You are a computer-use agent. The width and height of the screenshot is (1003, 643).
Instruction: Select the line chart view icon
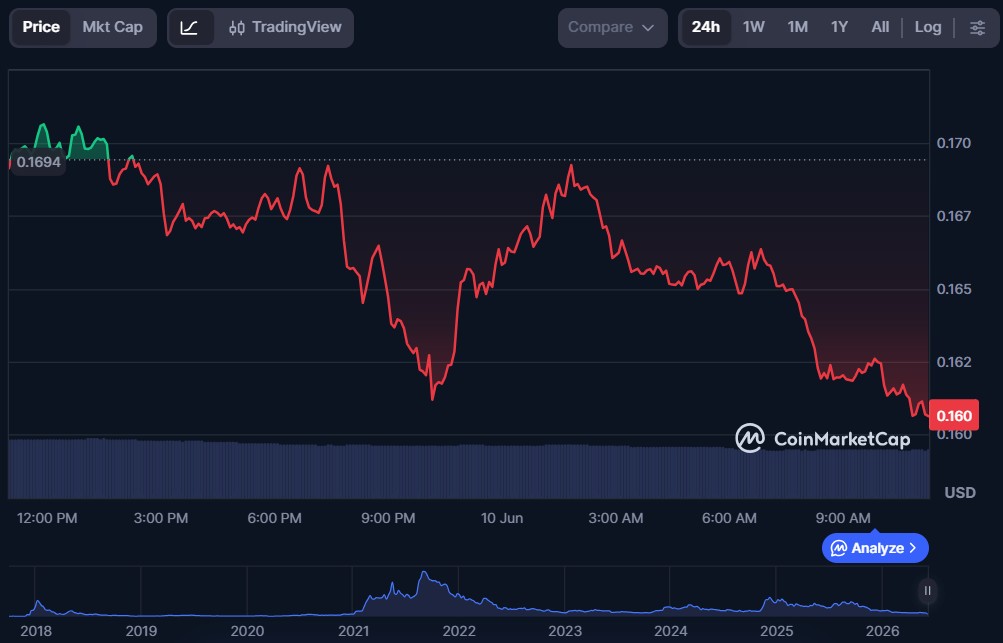coord(189,28)
